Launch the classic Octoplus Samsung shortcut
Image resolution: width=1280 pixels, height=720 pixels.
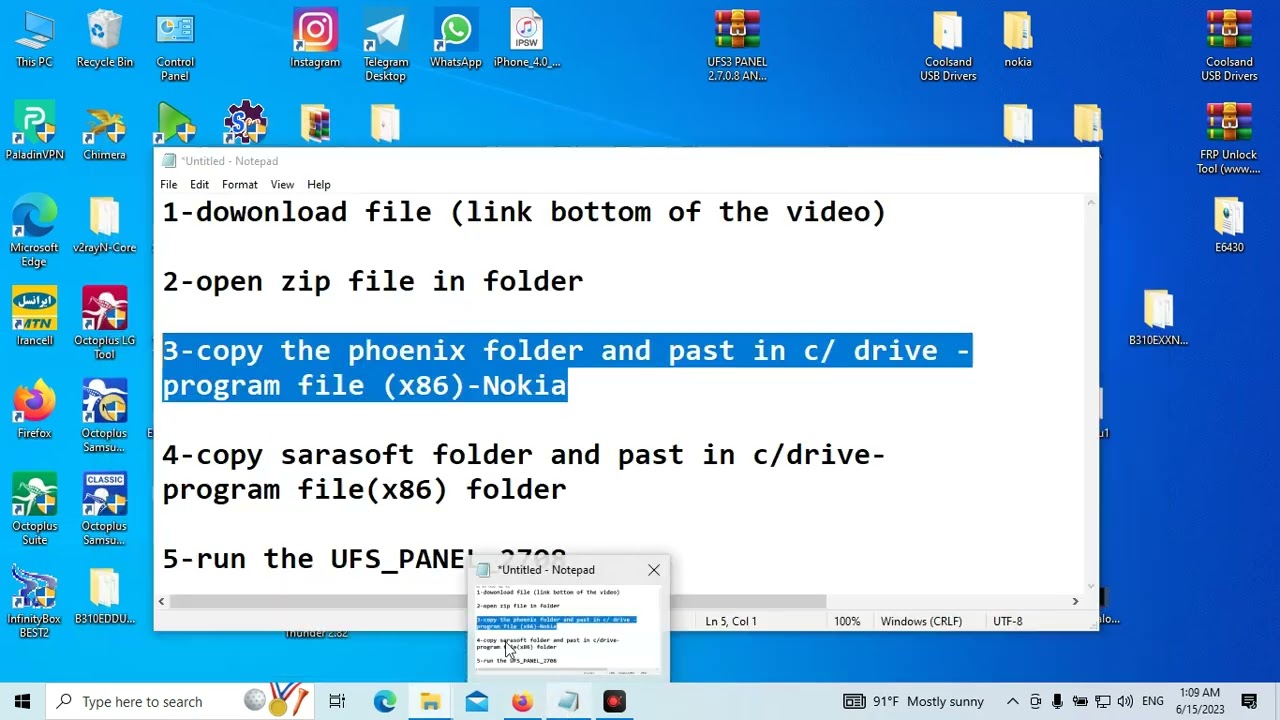(104, 511)
